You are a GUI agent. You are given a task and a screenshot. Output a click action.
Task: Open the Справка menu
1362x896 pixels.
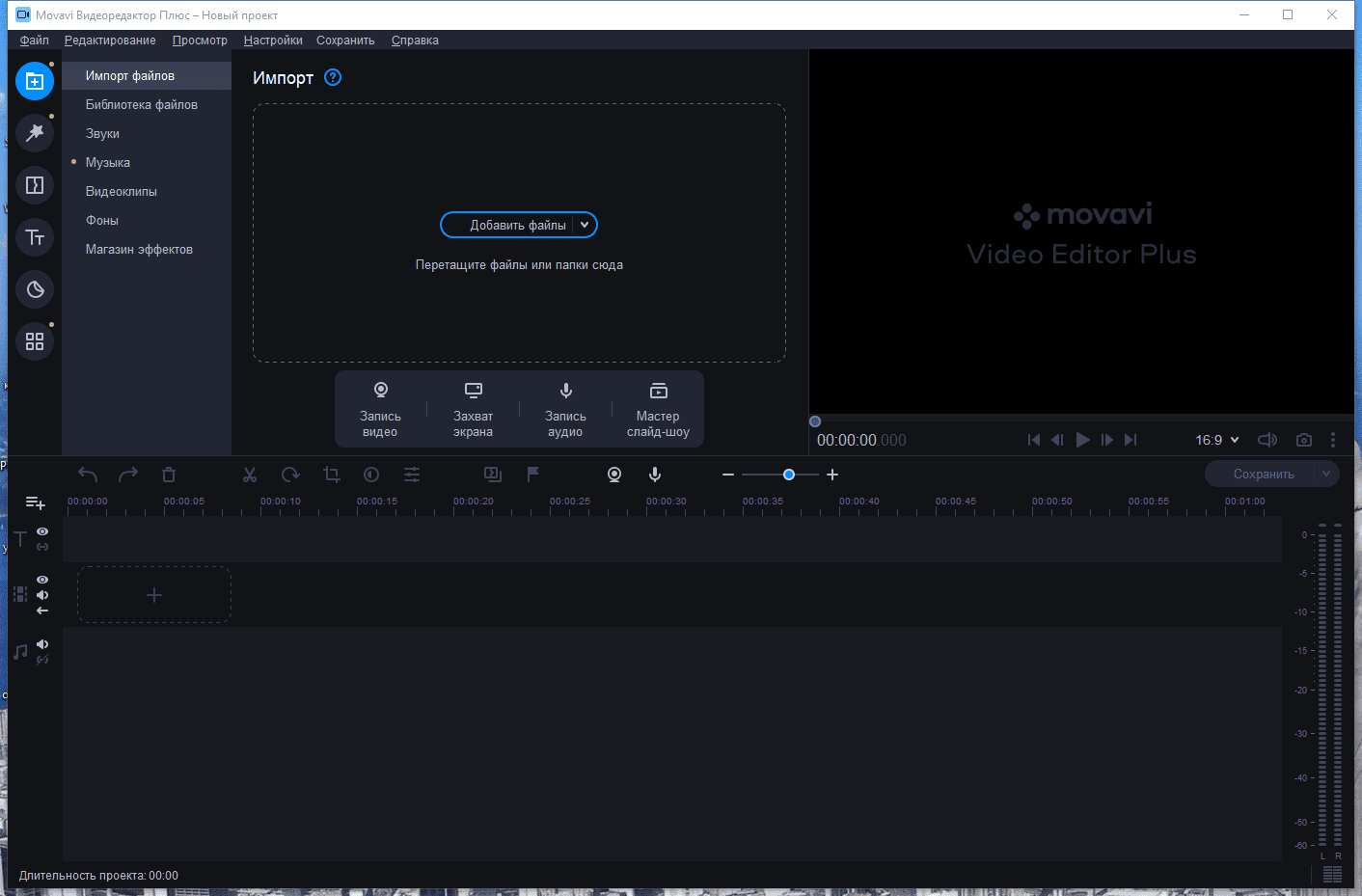(x=415, y=41)
